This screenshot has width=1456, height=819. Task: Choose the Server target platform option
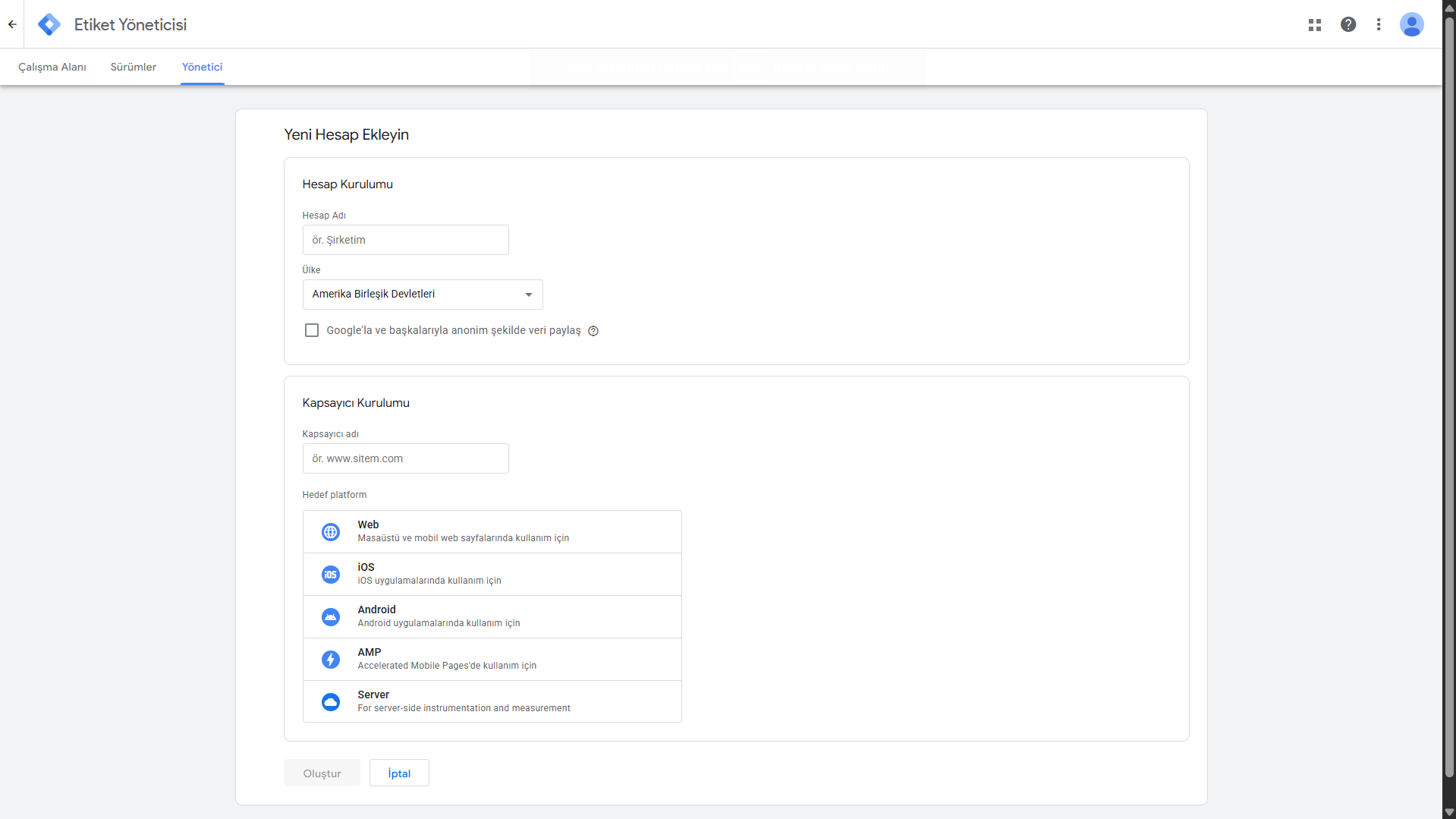(x=492, y=701)
